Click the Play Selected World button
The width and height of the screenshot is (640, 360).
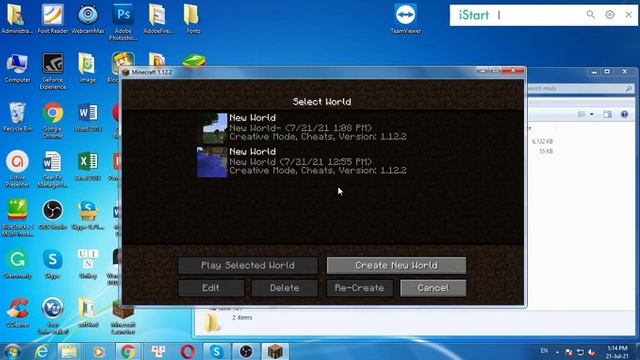point(248,265)
